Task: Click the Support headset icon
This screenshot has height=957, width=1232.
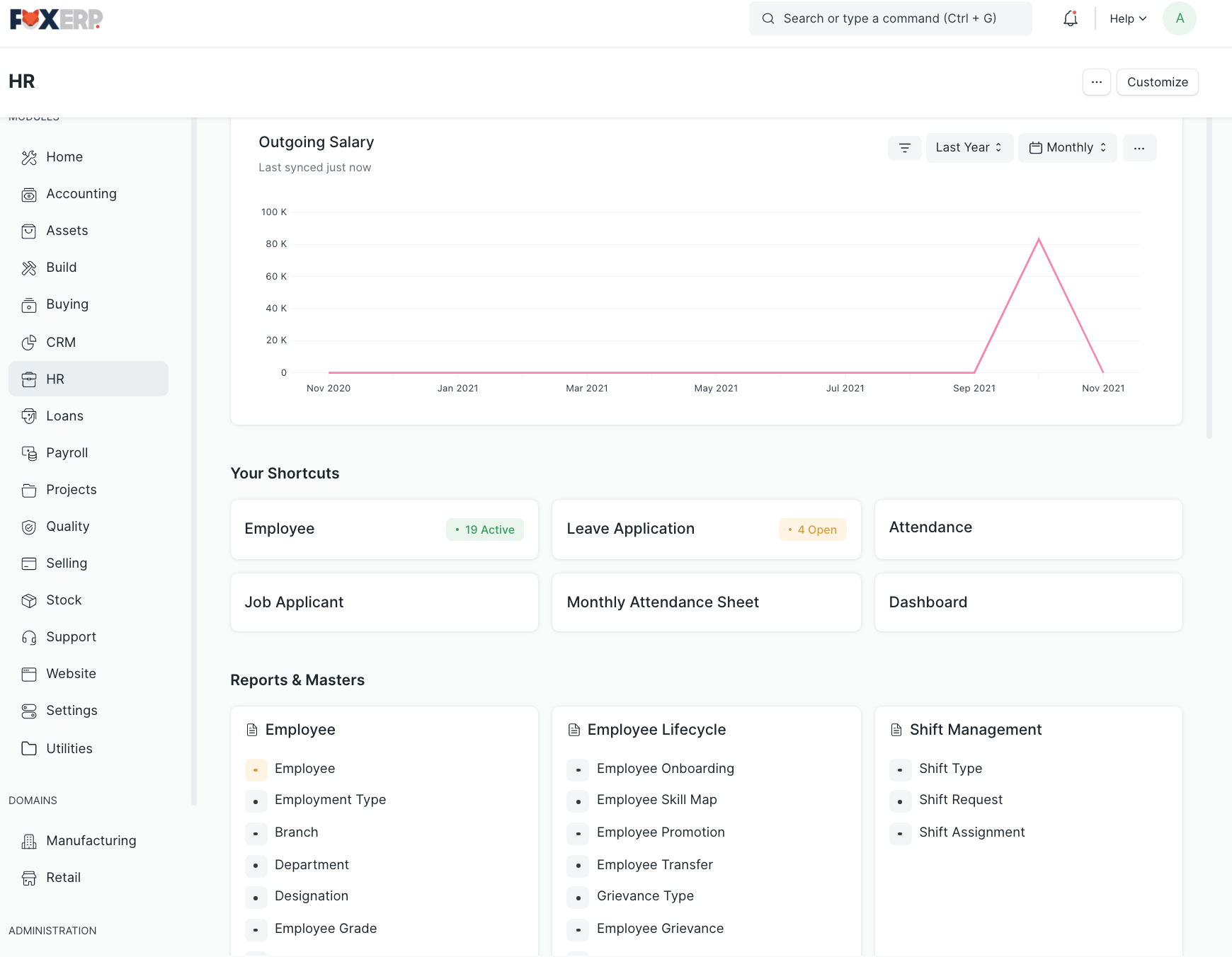Action: tap(29, 637)
